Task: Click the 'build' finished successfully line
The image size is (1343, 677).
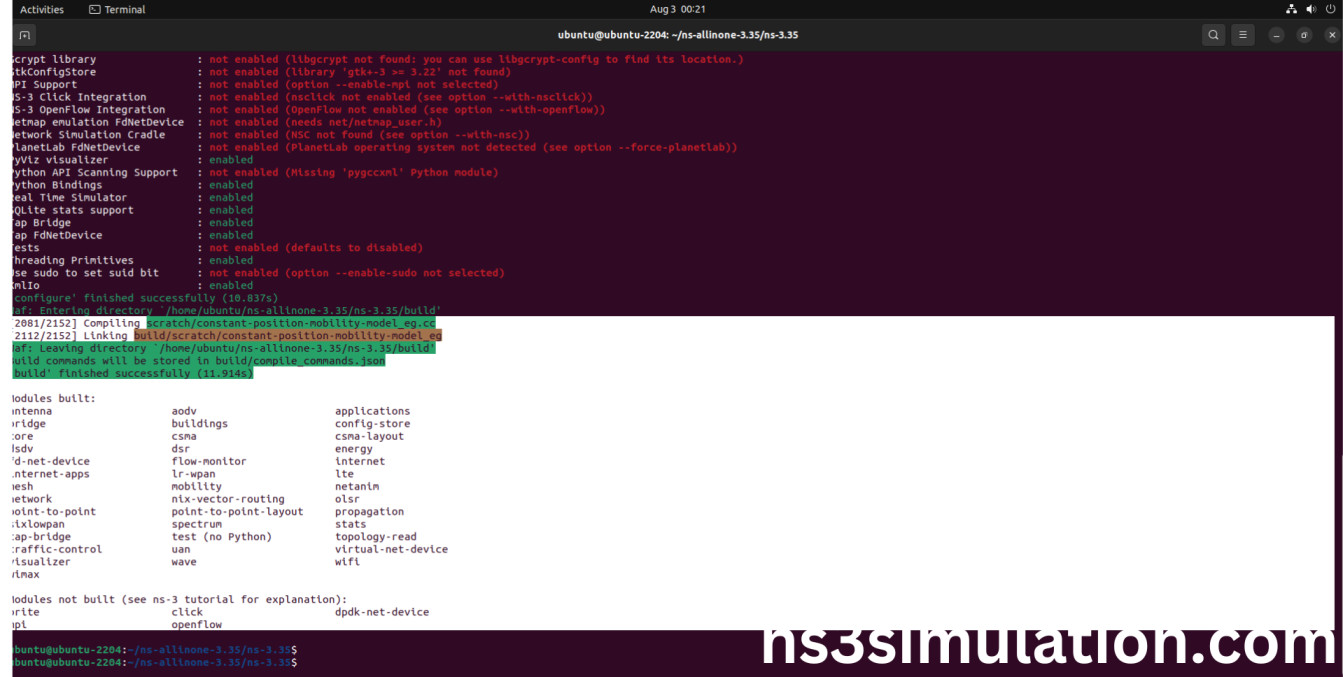Action: click(x=133, y=373)
